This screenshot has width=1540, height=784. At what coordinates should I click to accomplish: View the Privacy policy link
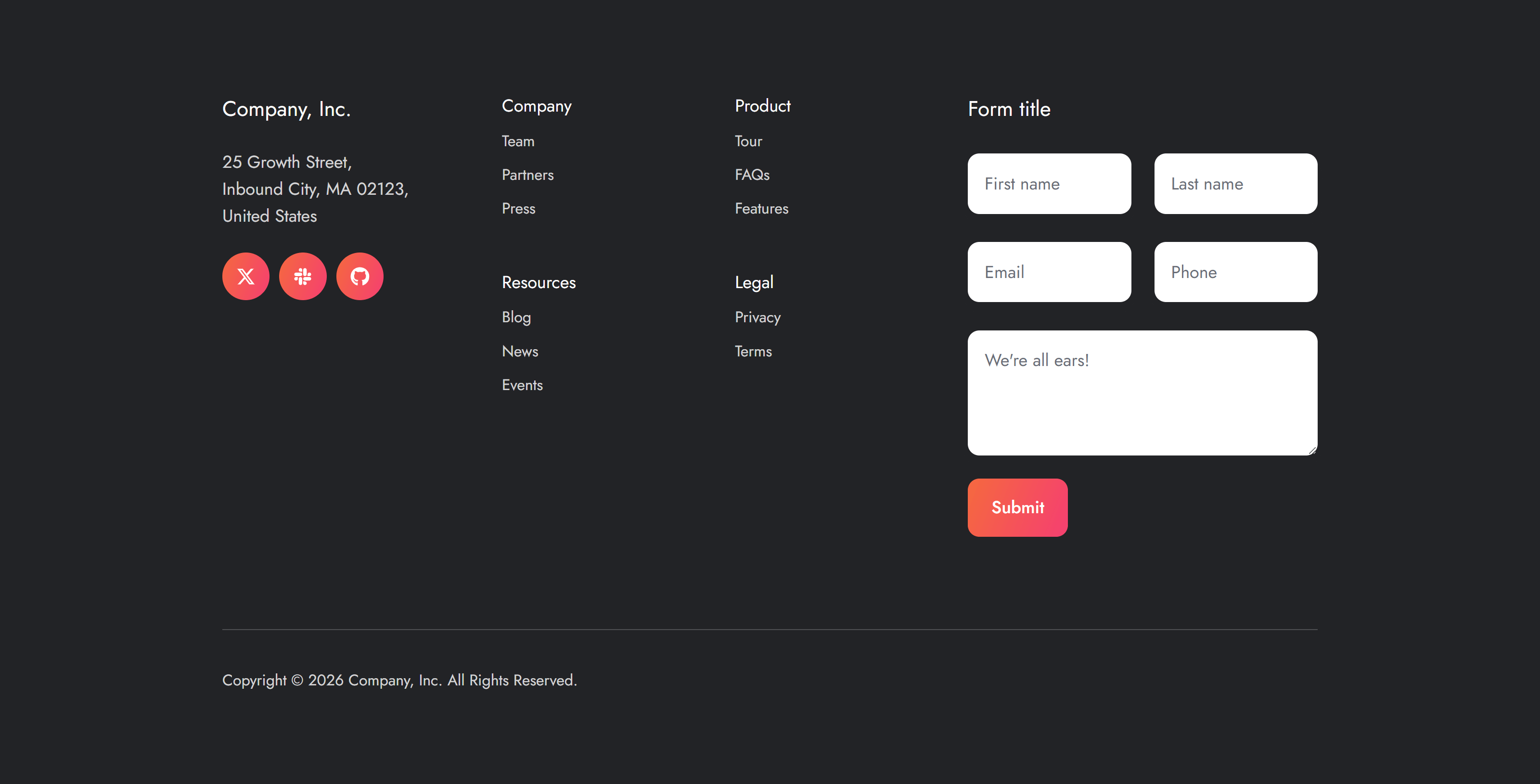pyautogui.click(x=757, y=317)
